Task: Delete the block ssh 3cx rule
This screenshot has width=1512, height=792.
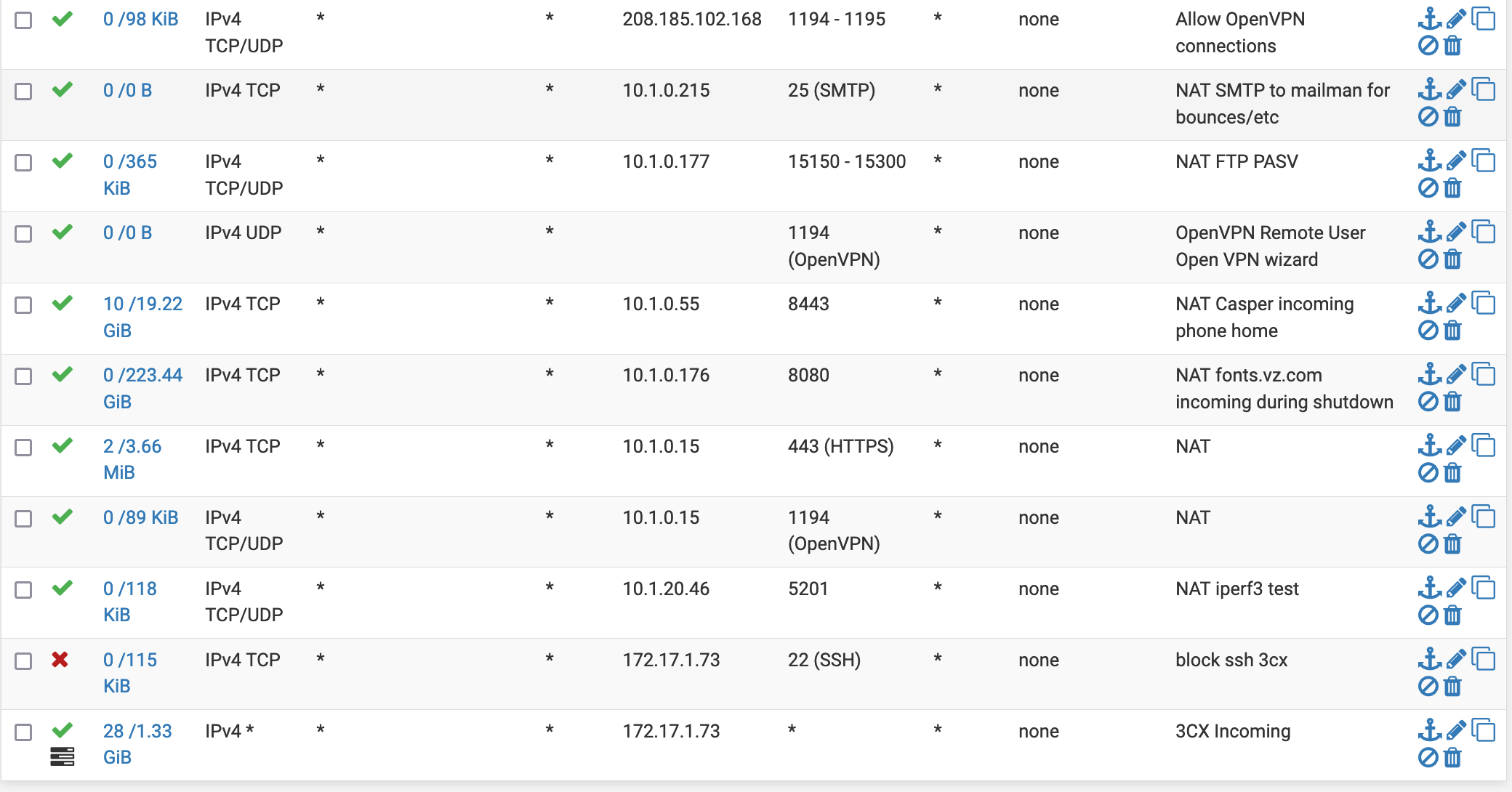Action: 1452,686
